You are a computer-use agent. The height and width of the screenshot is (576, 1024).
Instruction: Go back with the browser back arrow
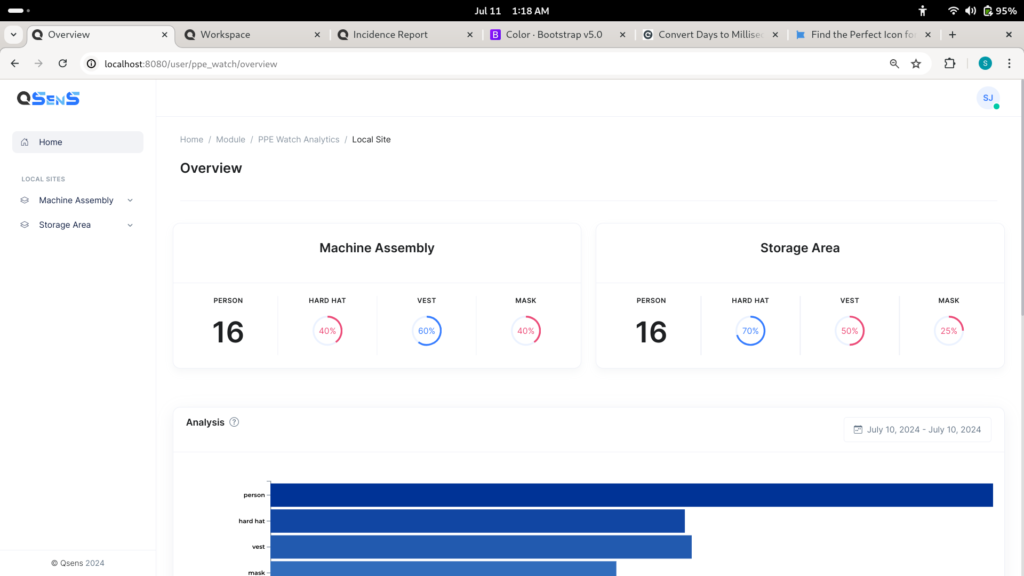[15, 63]
